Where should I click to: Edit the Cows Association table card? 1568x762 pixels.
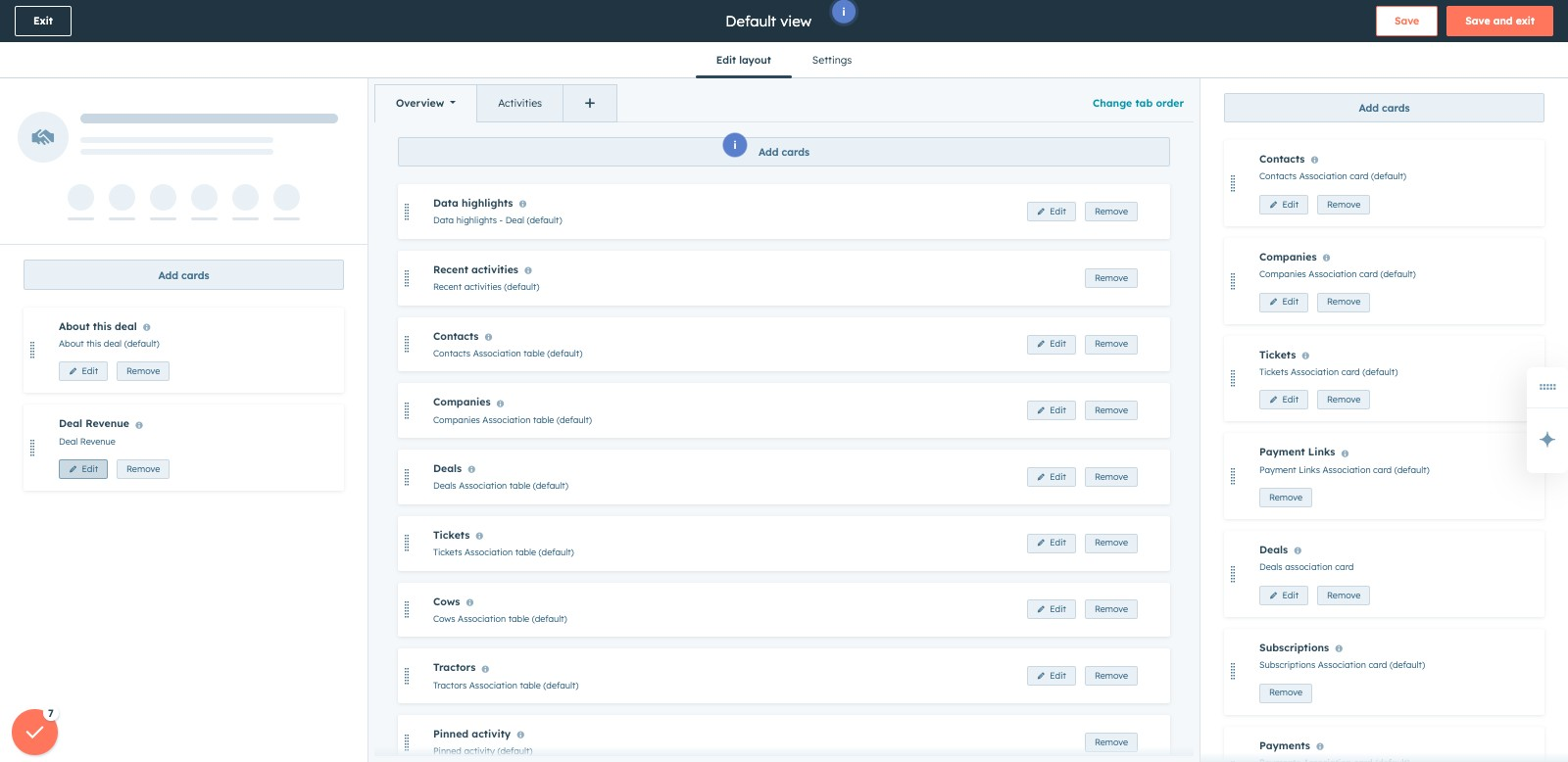(1052, 609)
